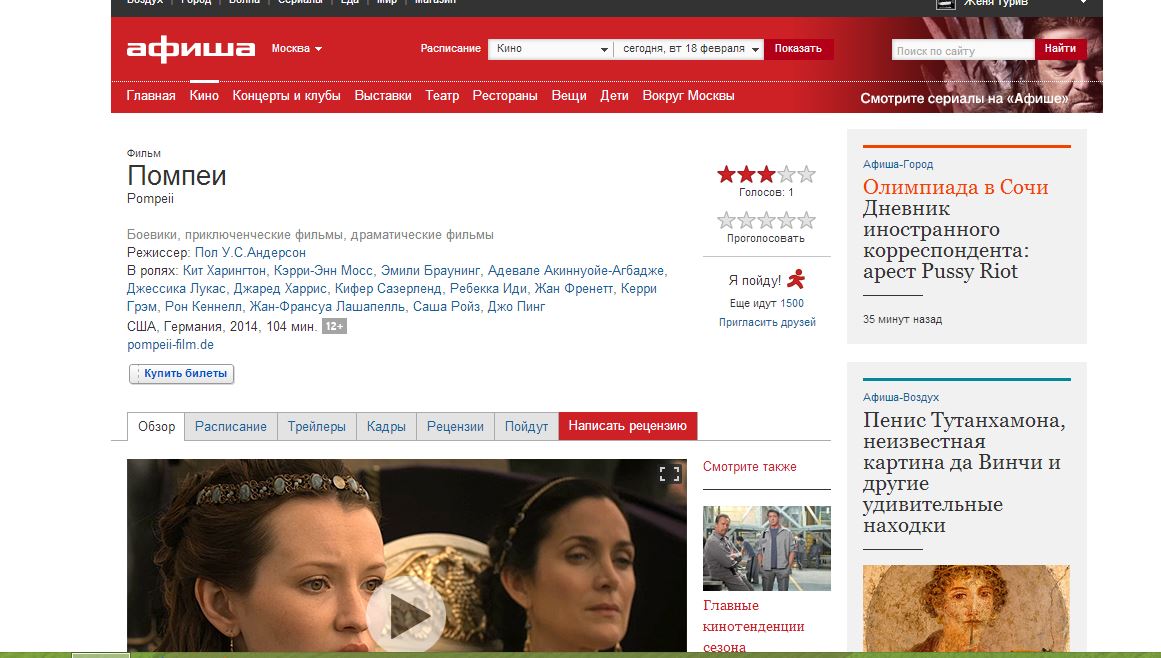Open the Театр section
Image resolution: width=1161 pixels, height=658 pixels.
click(442, 95)
